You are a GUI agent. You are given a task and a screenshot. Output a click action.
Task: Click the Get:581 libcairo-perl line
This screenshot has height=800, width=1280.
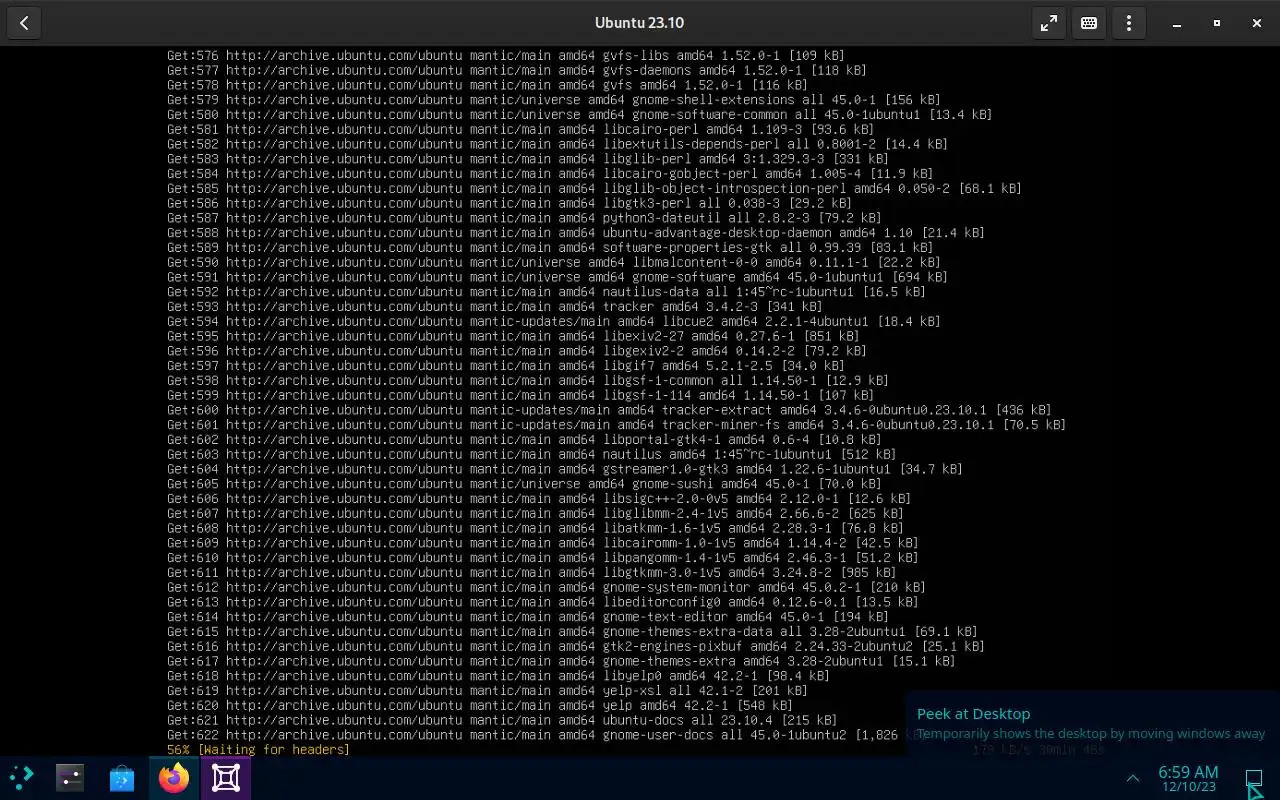[x=520, y=130]
